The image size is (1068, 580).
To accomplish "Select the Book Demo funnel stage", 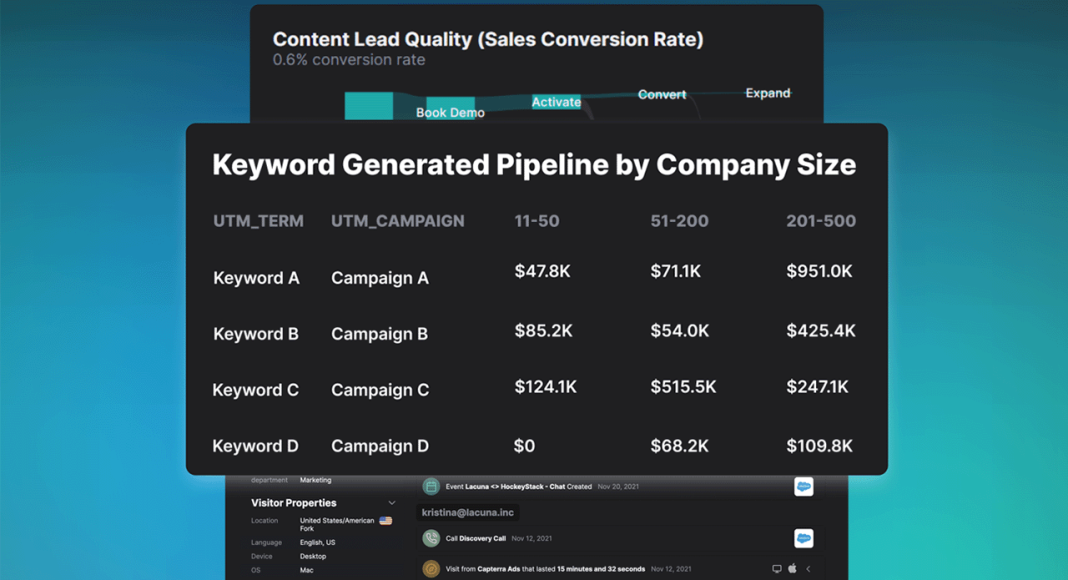I will tap(450, 112).
